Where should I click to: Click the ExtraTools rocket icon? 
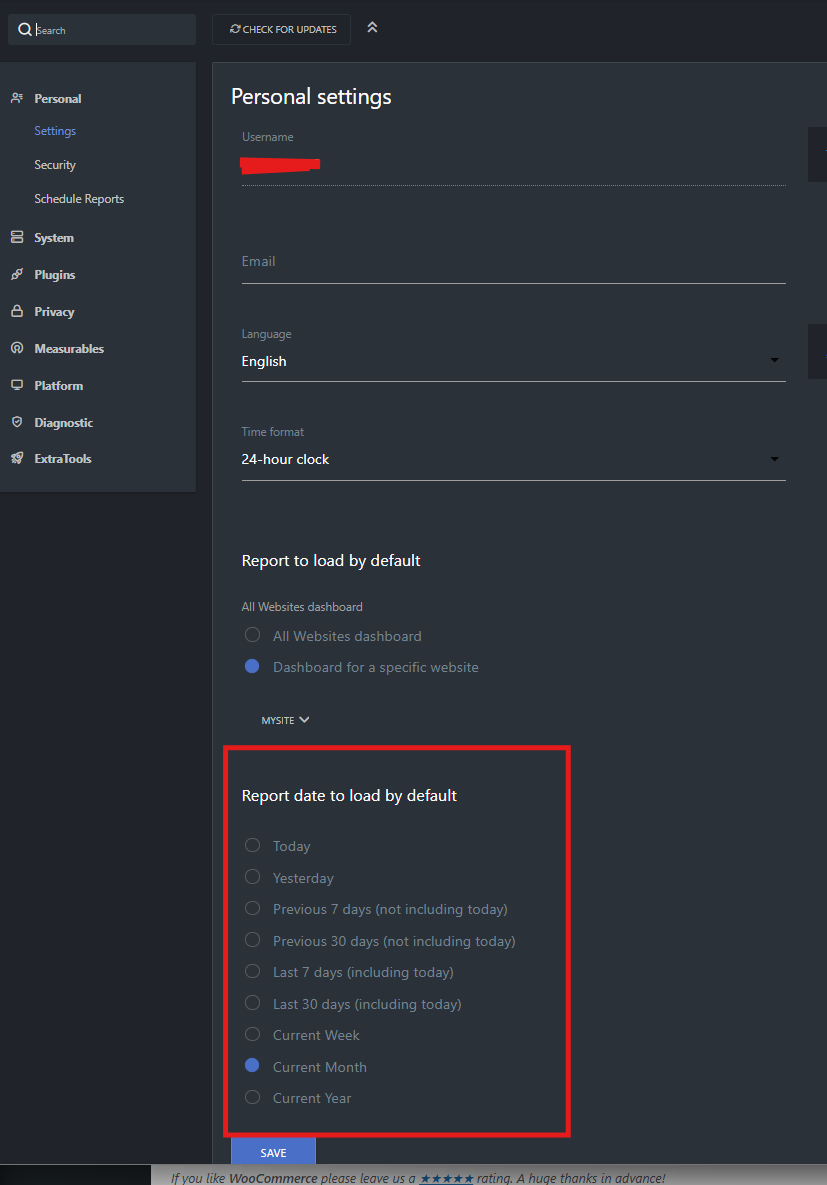(x=16, y=459)
